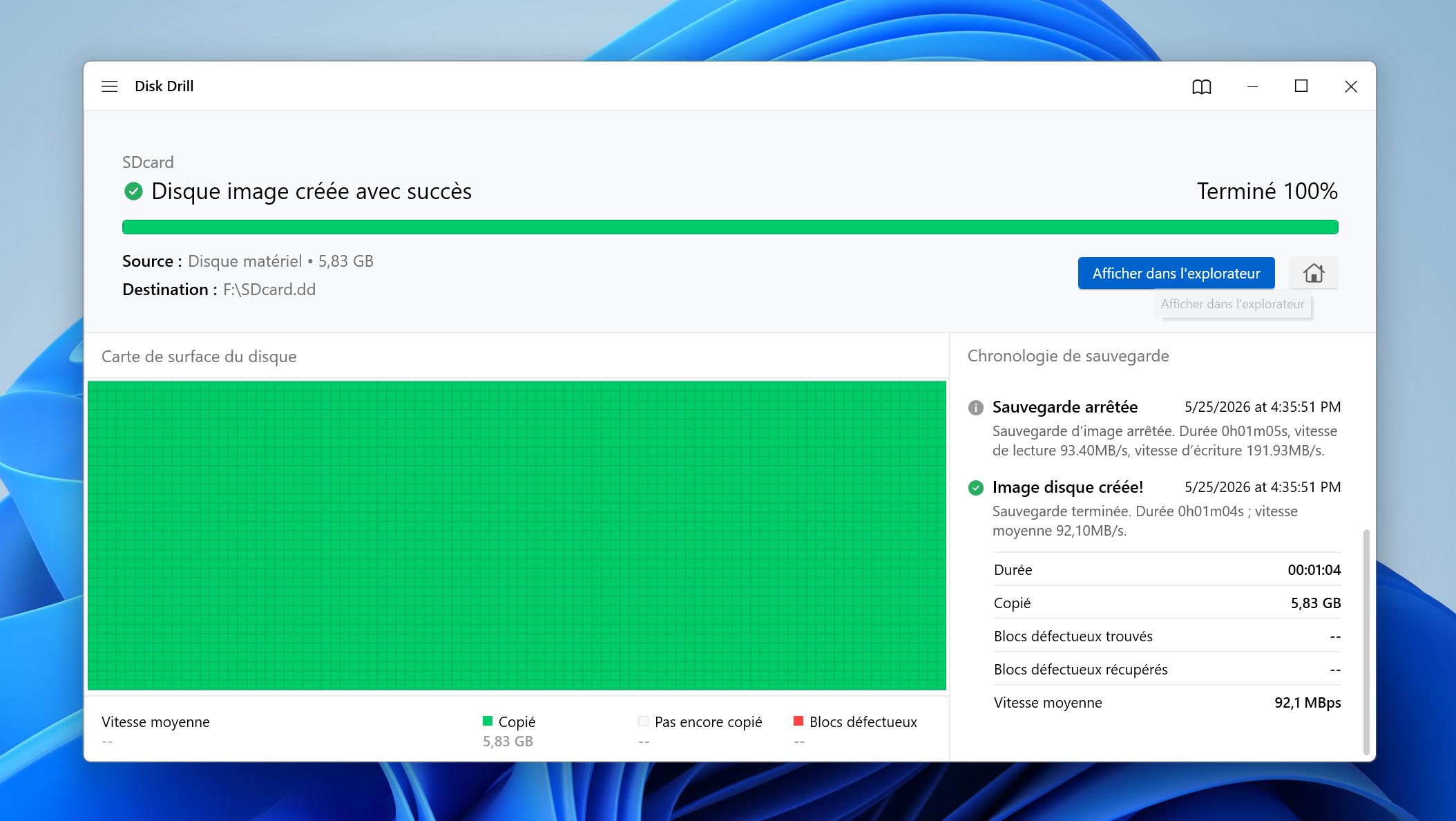The image size is (1456, 821).
Task: Click the 'Terminé 100%' status text
Action: tap(1267, 191)
